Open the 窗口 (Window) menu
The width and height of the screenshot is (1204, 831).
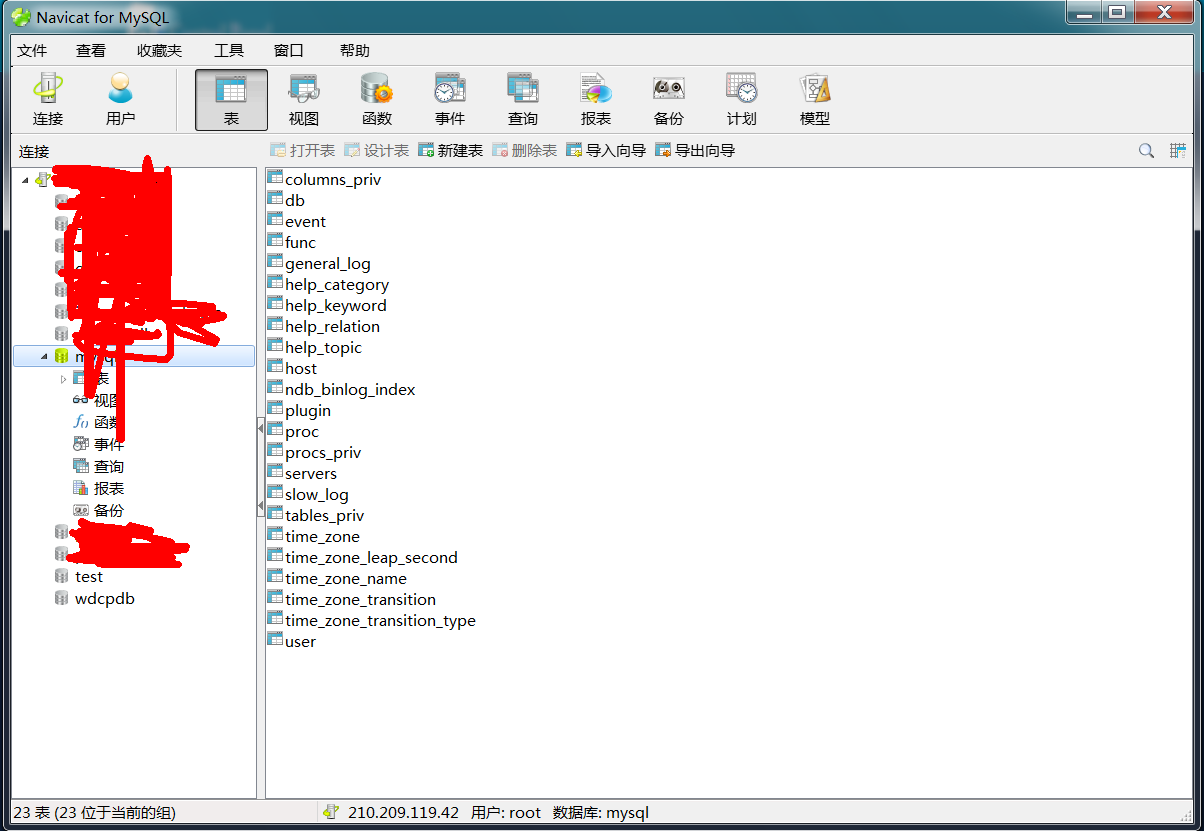click(x=288, y=50)
